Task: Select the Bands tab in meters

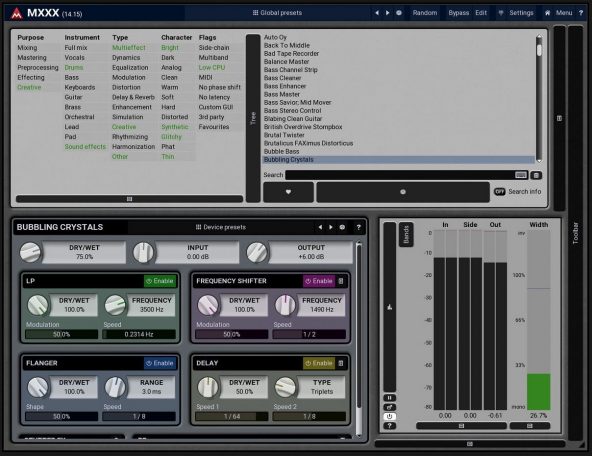Action: (406, 234)
